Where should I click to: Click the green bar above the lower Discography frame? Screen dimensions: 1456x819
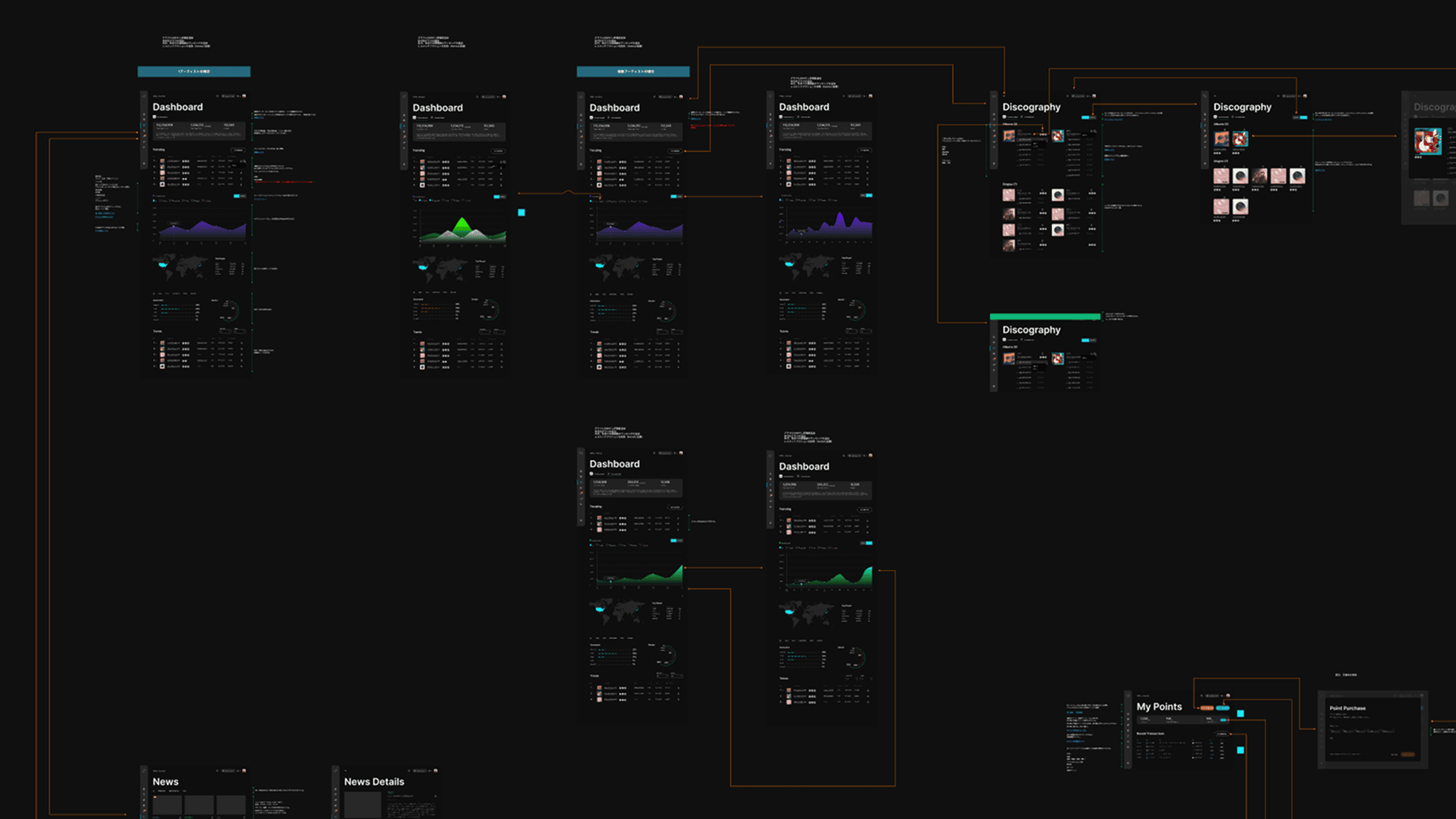coord(1045,317)
